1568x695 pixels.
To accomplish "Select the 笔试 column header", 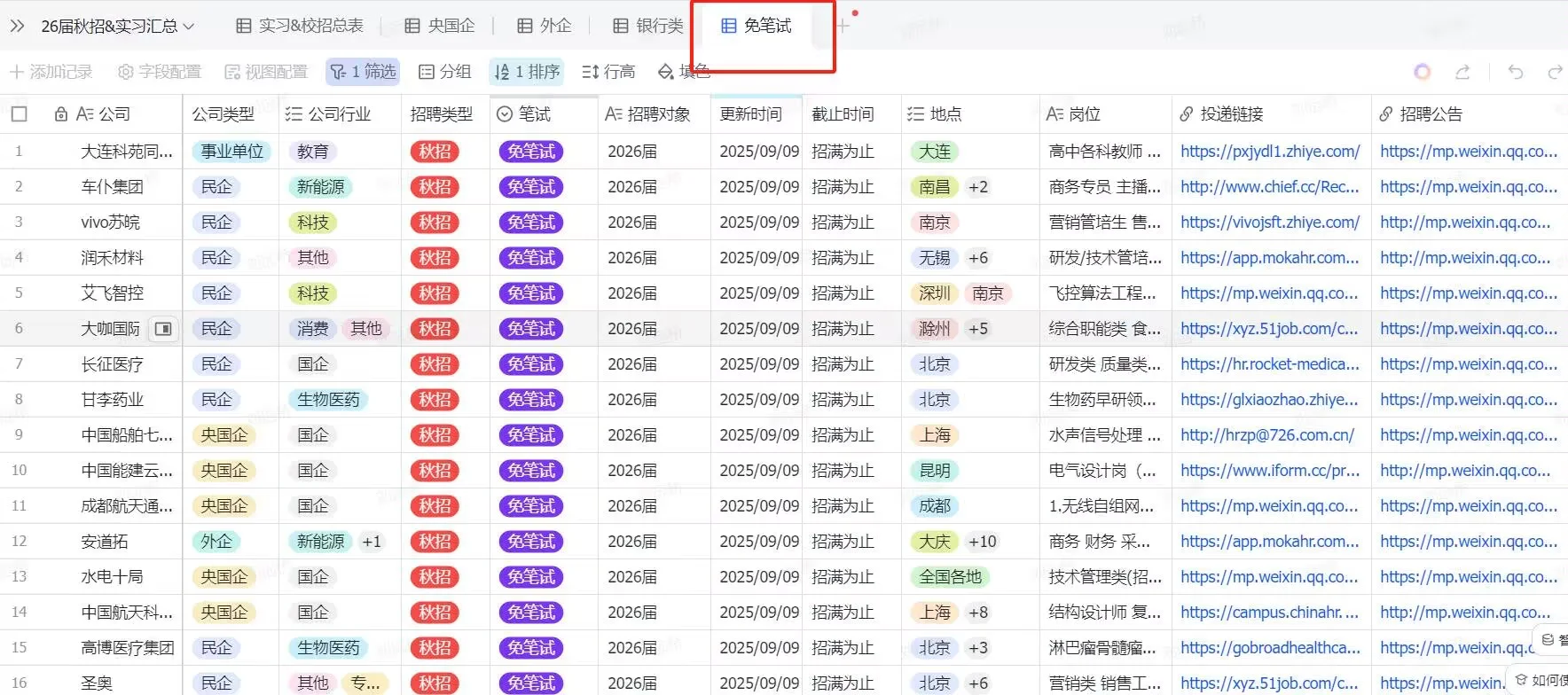I will [x=544, y=114].
